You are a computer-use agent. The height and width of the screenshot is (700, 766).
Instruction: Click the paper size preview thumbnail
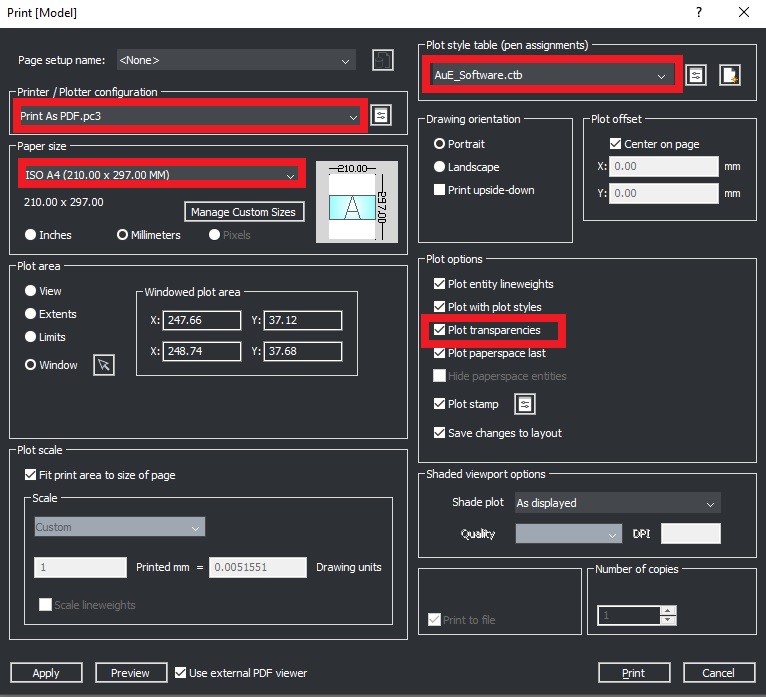pos(356,201)
